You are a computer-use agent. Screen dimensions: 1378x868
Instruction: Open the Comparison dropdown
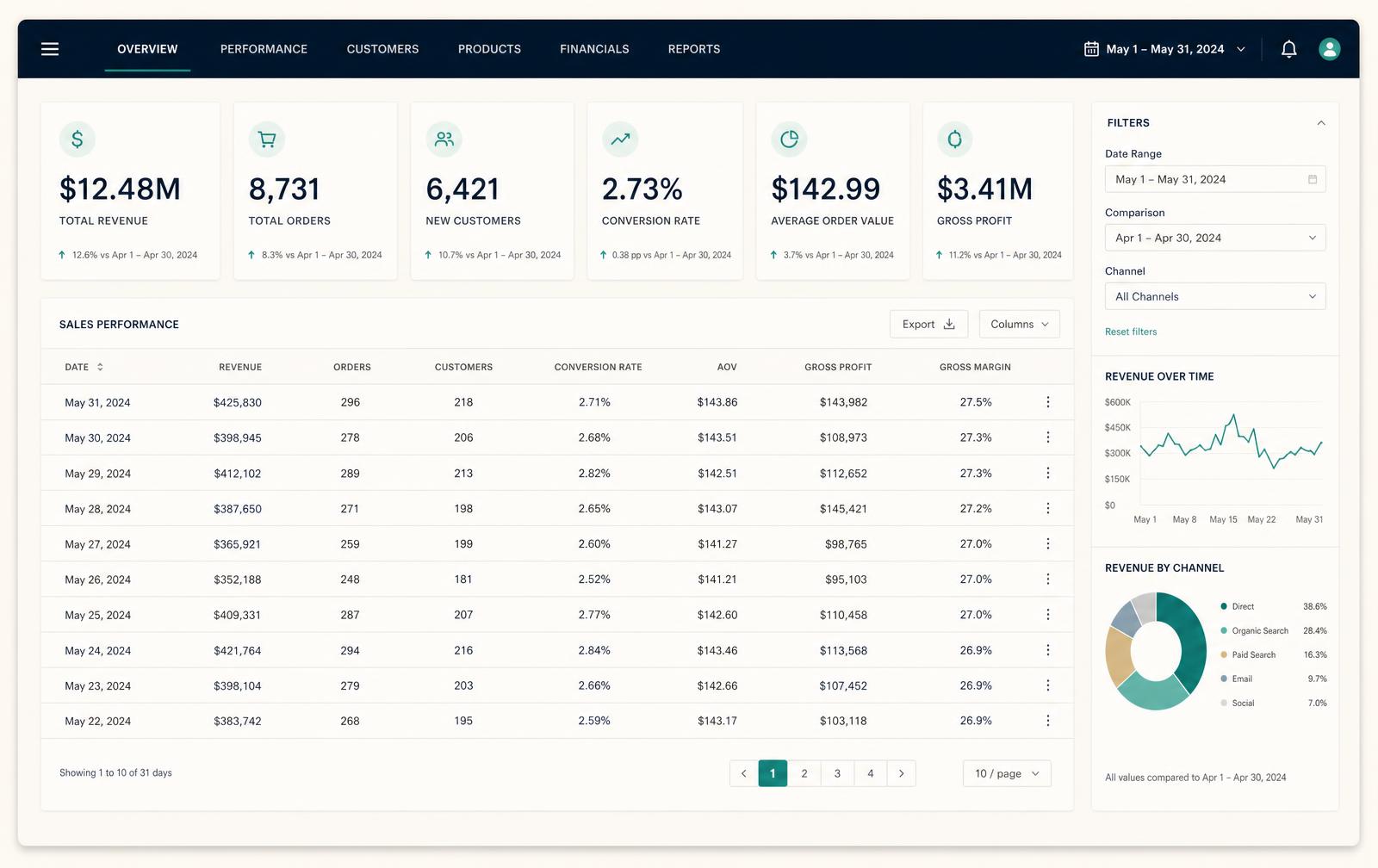coord(1215,238)
